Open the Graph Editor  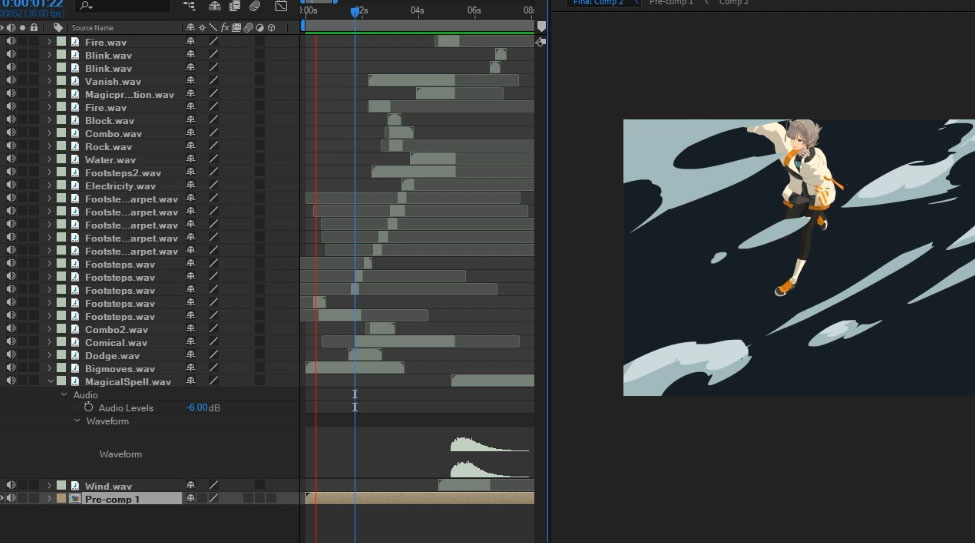[281, 6]
